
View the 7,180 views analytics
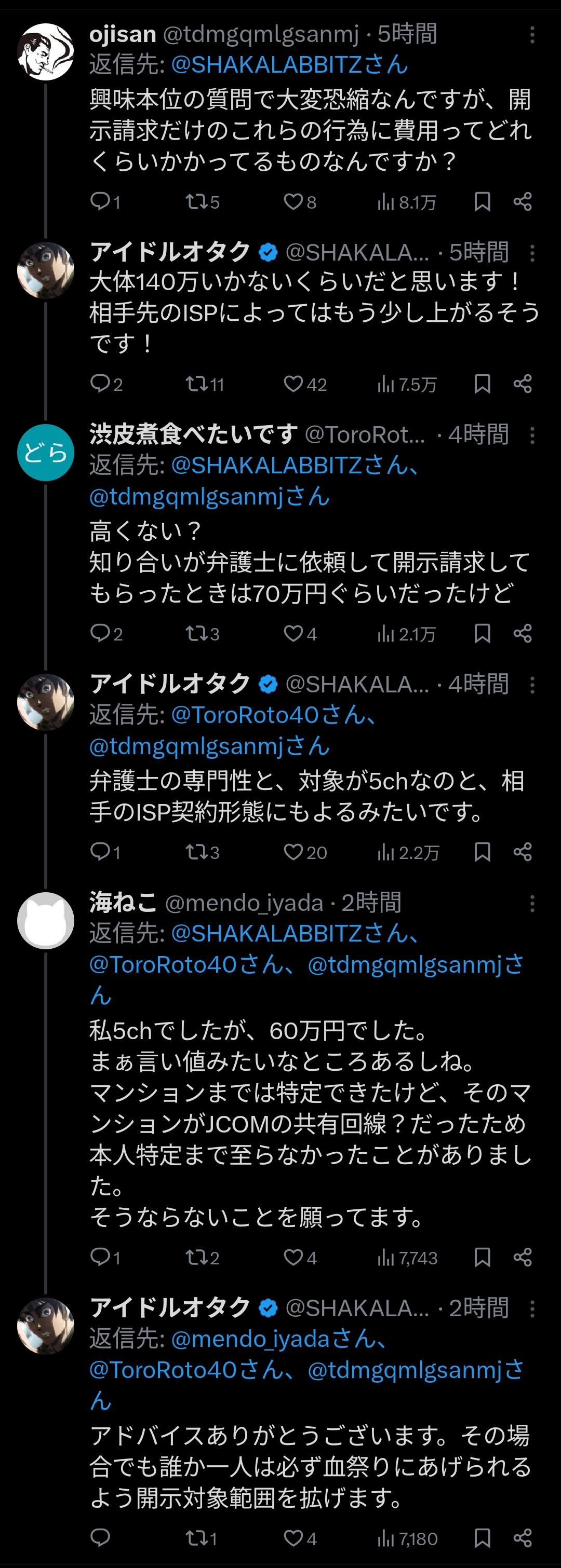tap(406, 1538)
